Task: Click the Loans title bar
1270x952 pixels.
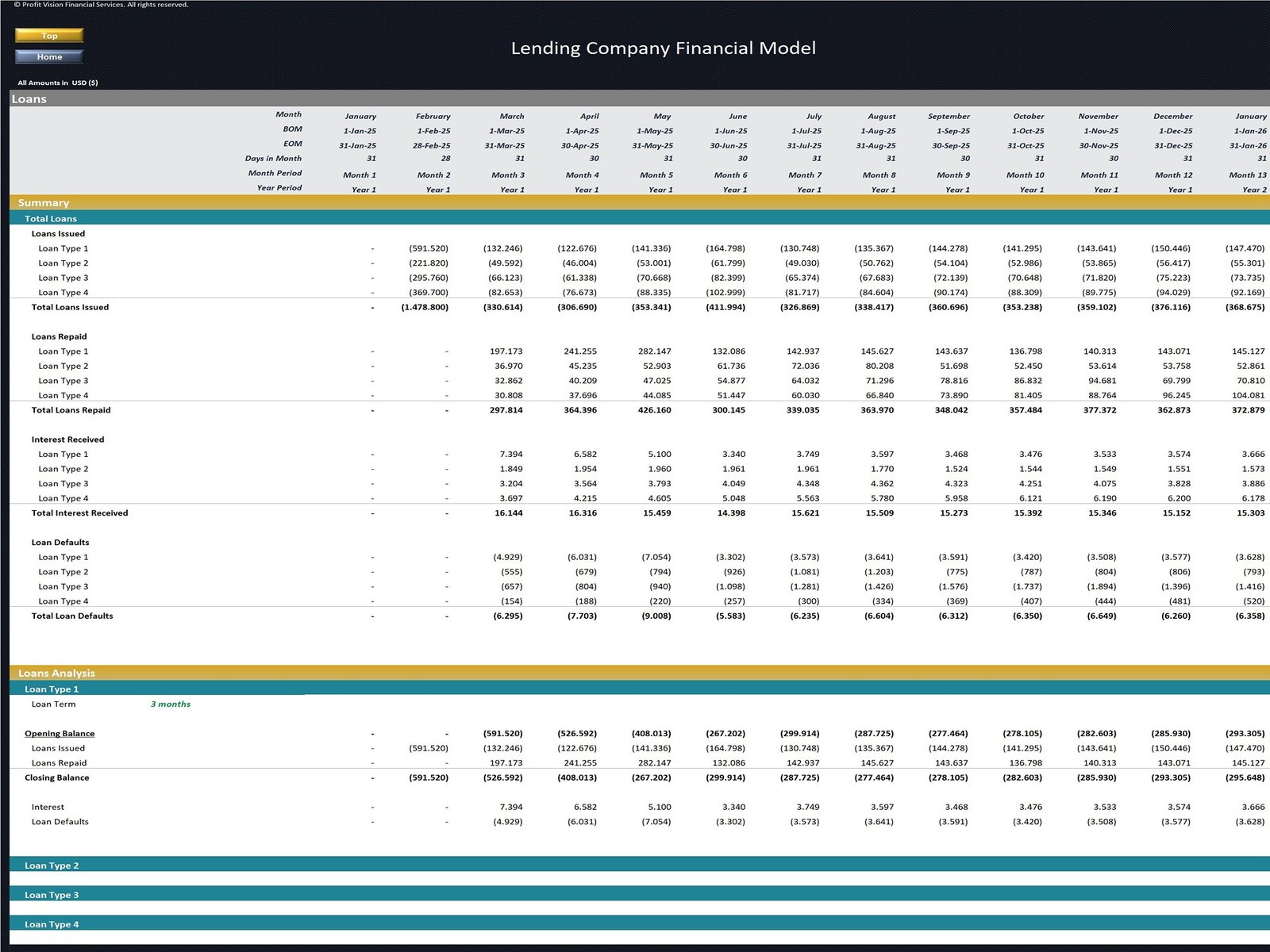Action: click(x=29, y=99)
